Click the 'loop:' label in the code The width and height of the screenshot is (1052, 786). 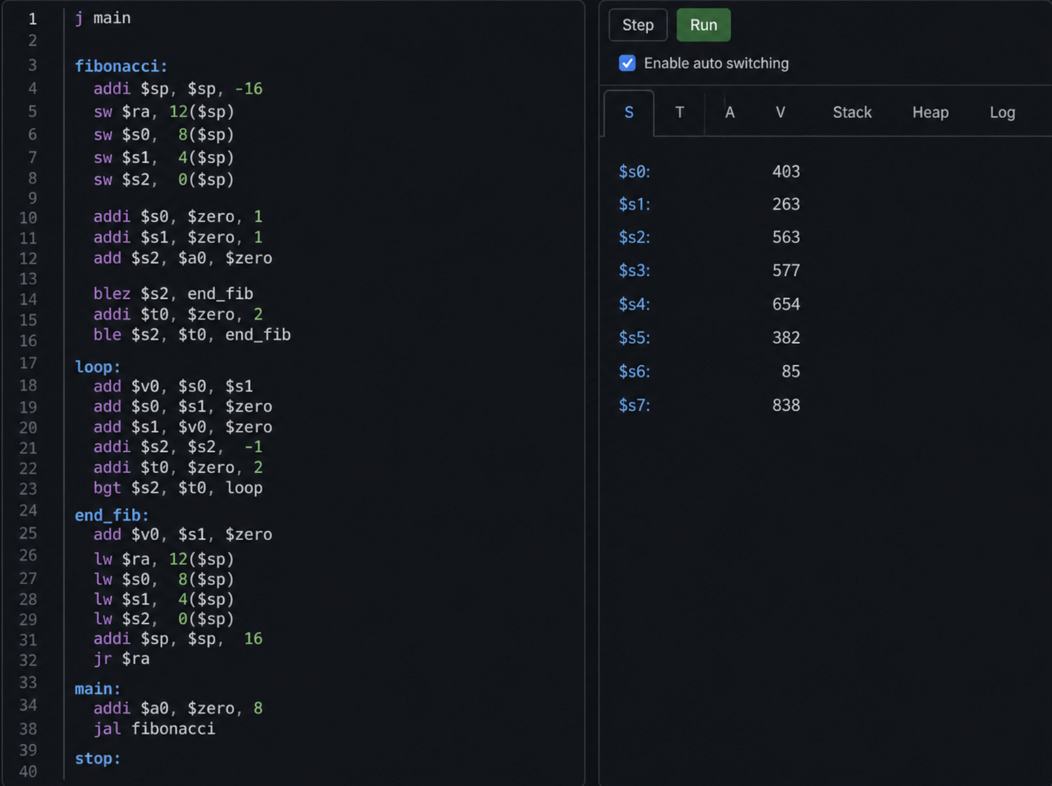(97, 367)
